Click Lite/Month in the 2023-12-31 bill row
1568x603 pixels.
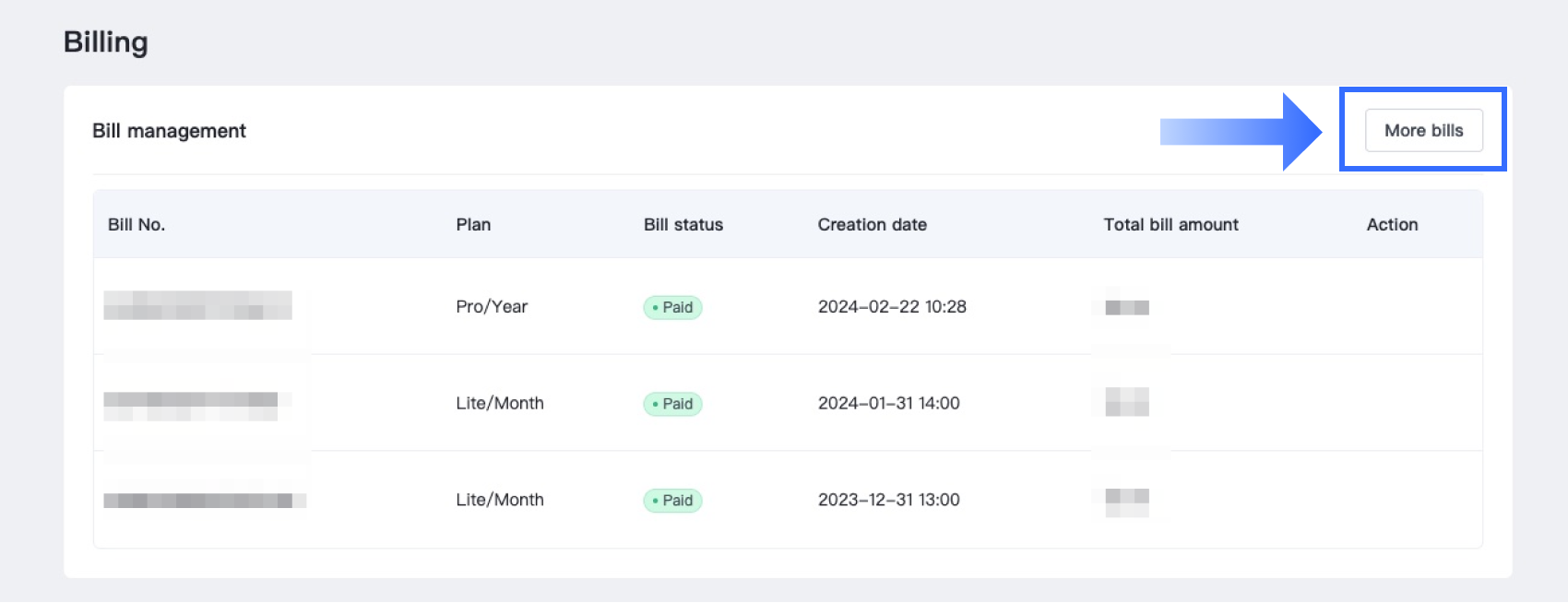point(500,500)
